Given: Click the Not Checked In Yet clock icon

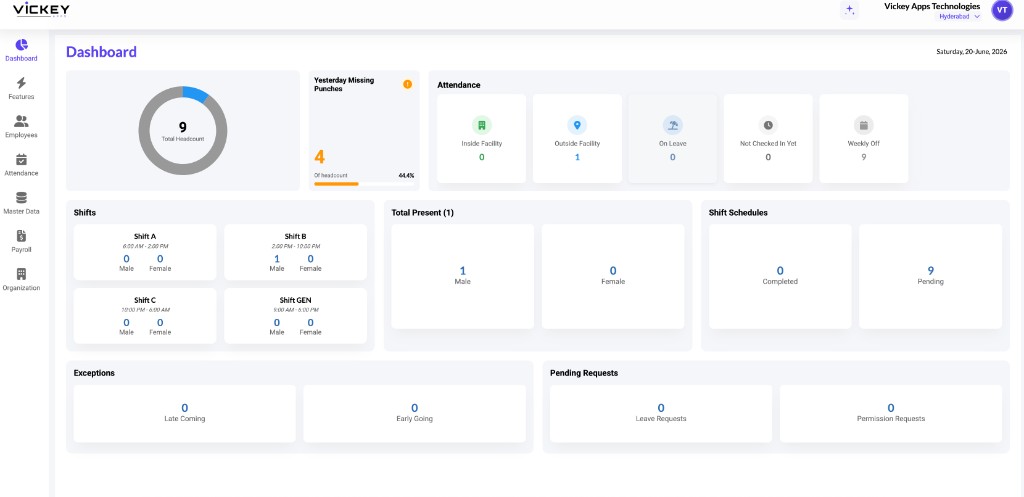Looking at the screenshot, I should [768, 125].
